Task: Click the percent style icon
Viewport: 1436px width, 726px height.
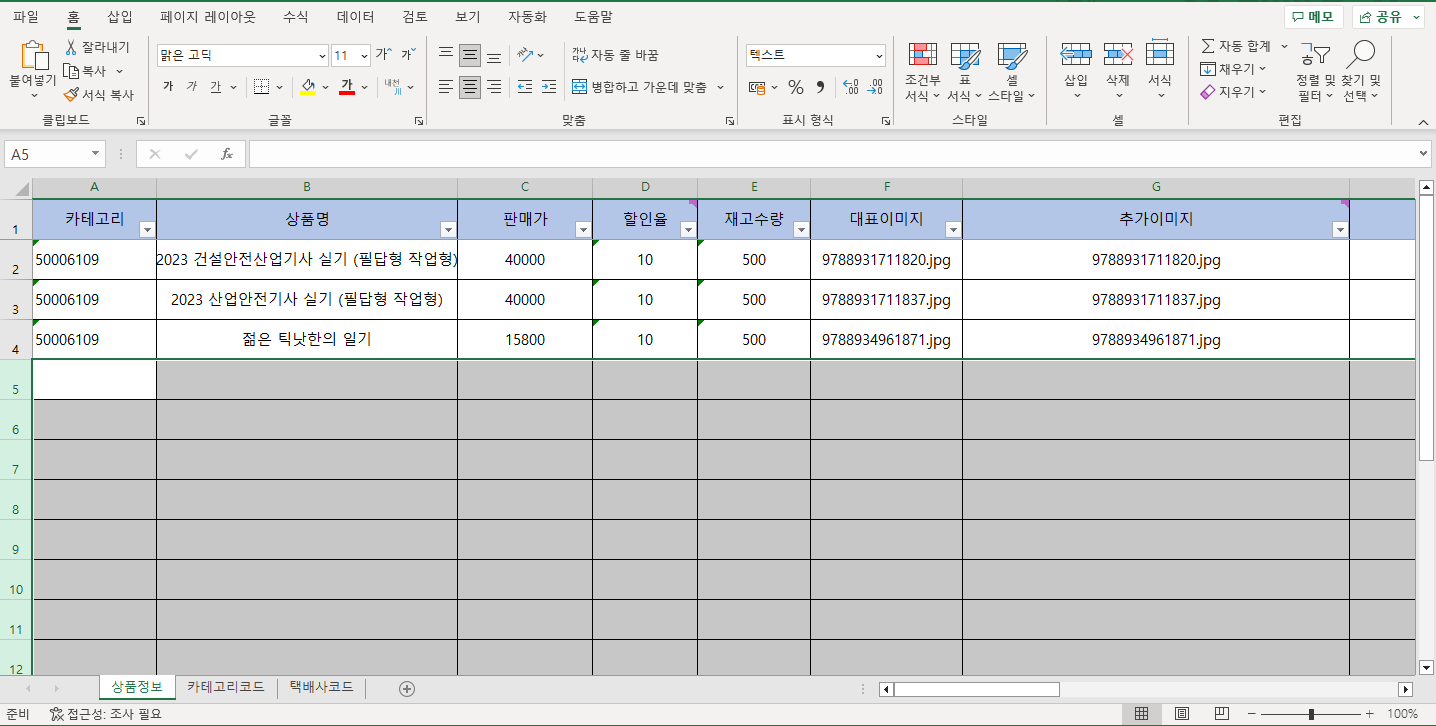Action: (795, 87)
